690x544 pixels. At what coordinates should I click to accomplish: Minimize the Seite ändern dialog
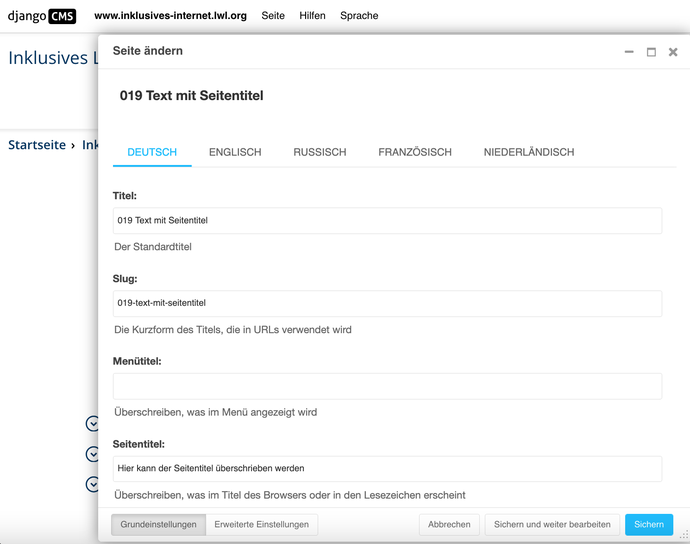coord(629,52)
